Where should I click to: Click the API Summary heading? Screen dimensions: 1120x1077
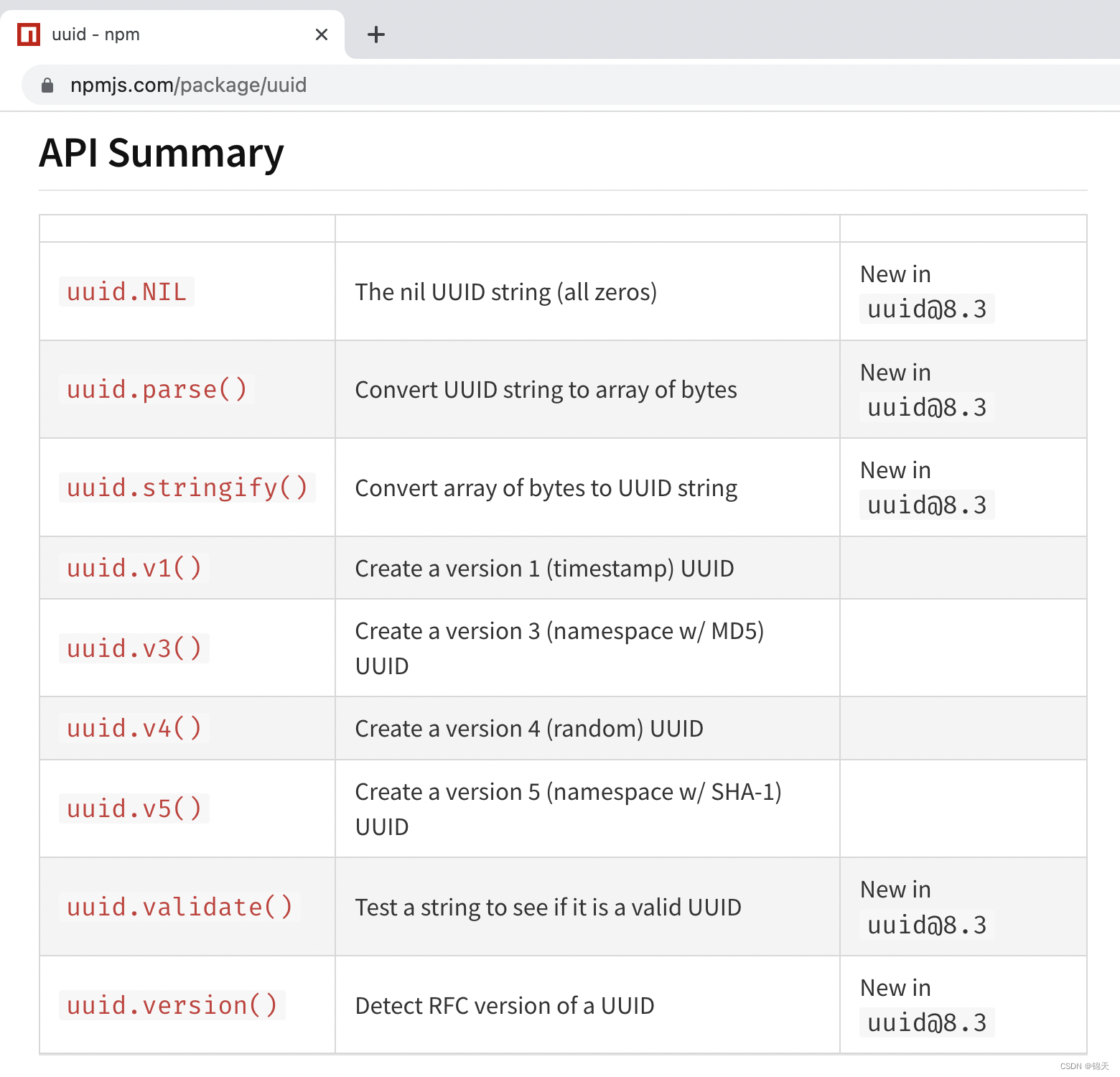tap(161, 152)
